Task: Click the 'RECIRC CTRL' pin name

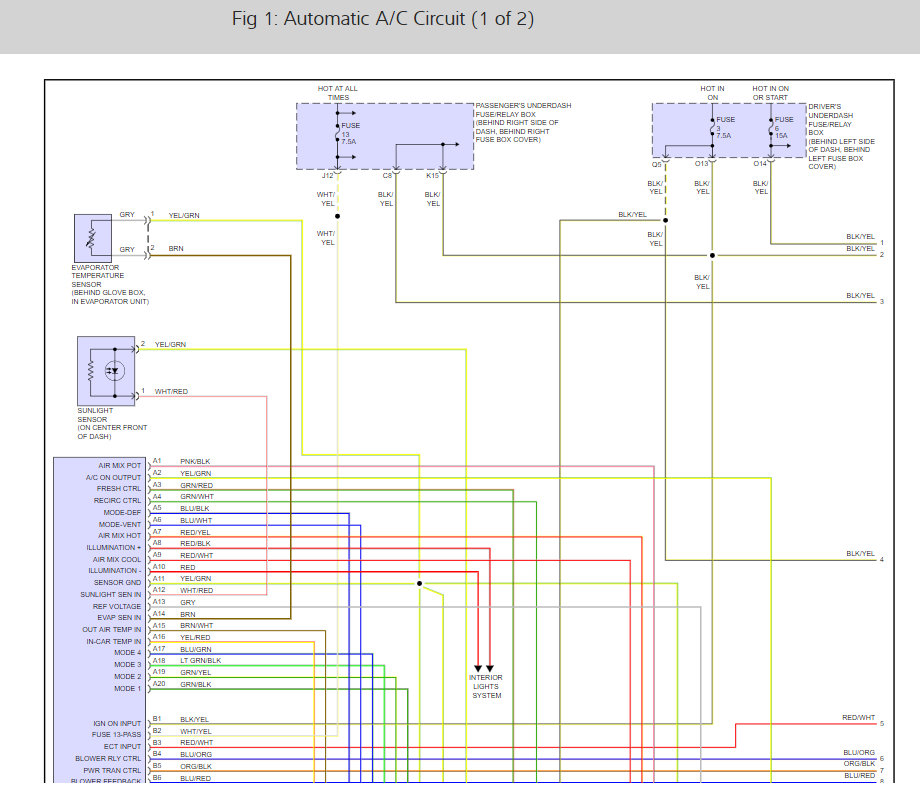Action: point(117,501)
